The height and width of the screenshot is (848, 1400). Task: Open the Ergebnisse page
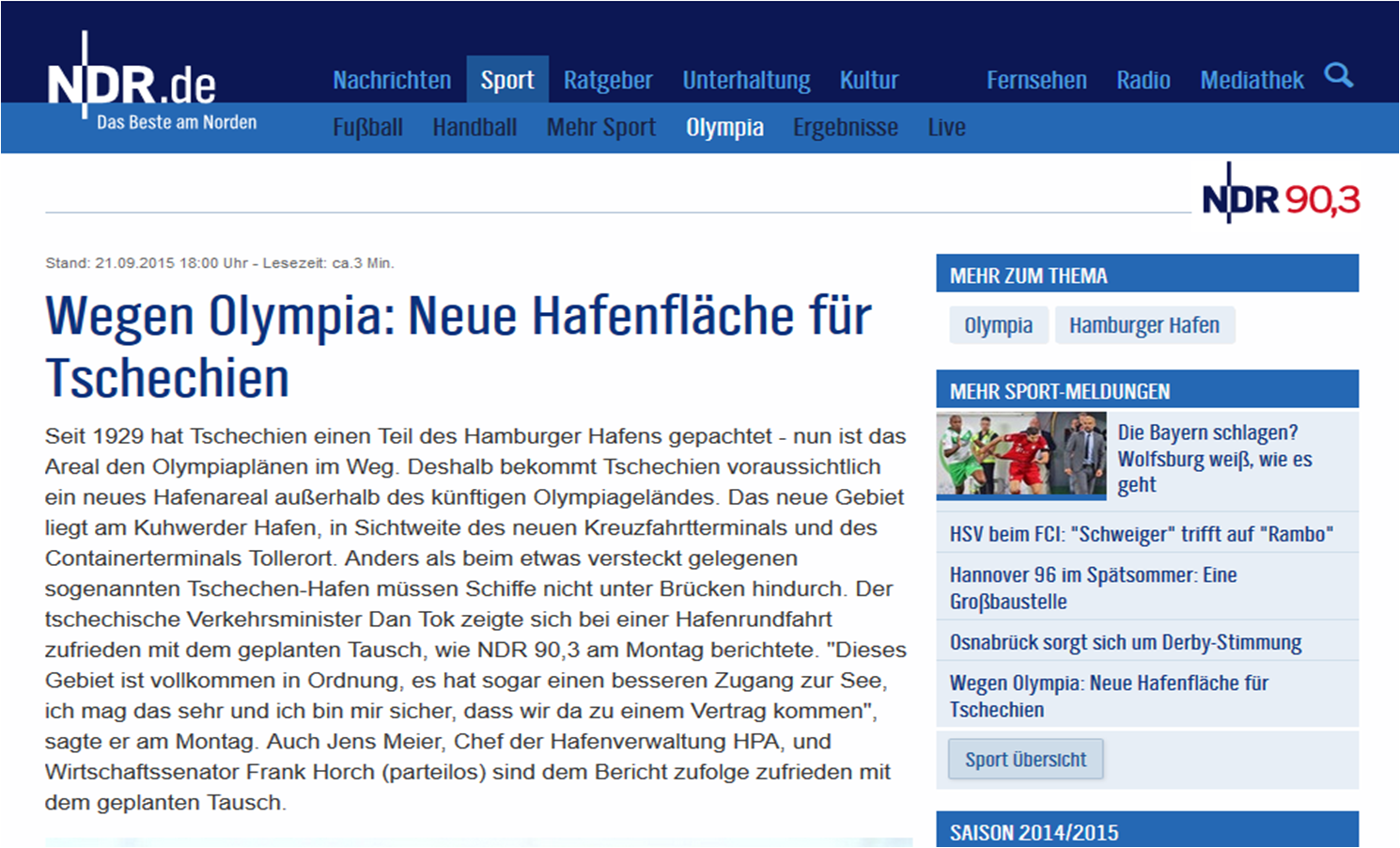pos(846,127)
